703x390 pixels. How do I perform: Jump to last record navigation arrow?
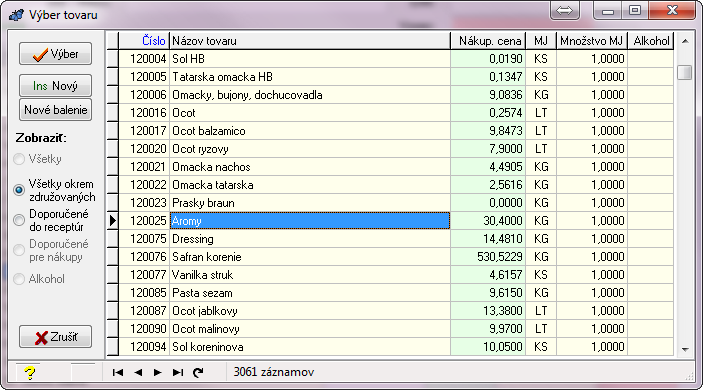point(178,373)
